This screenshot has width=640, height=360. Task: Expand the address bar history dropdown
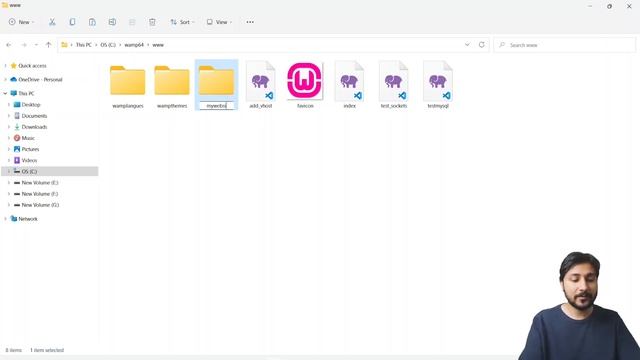tap(467, 45)
